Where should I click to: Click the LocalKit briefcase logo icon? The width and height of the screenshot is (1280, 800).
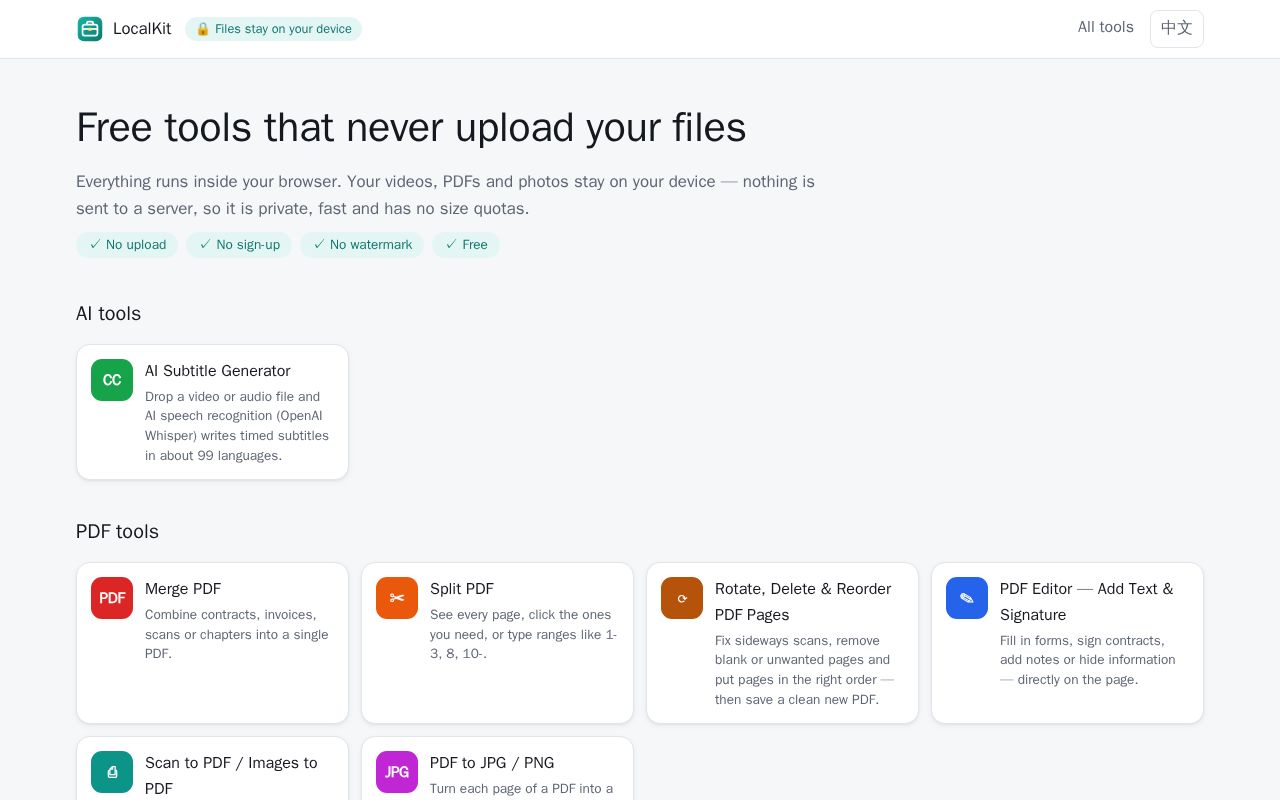pyautogui.click(x=90, y=29)
